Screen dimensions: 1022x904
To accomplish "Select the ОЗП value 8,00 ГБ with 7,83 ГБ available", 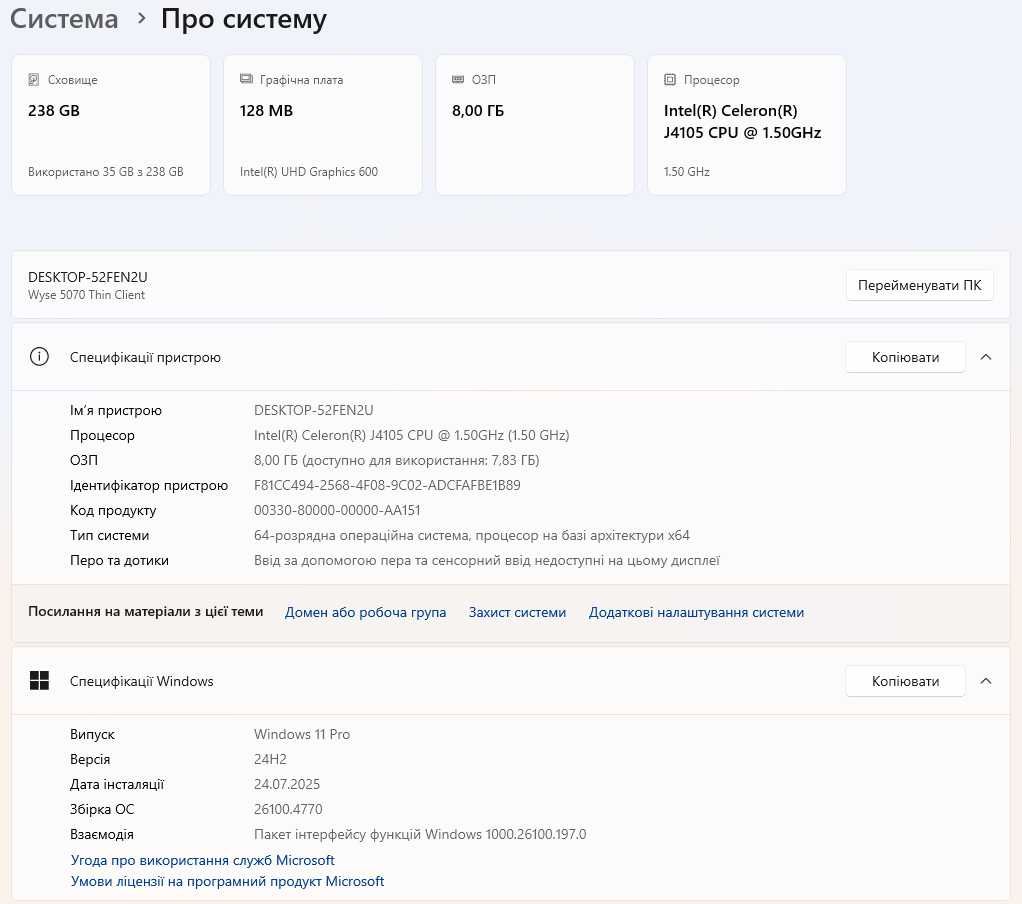I will [x=396, y=460].
